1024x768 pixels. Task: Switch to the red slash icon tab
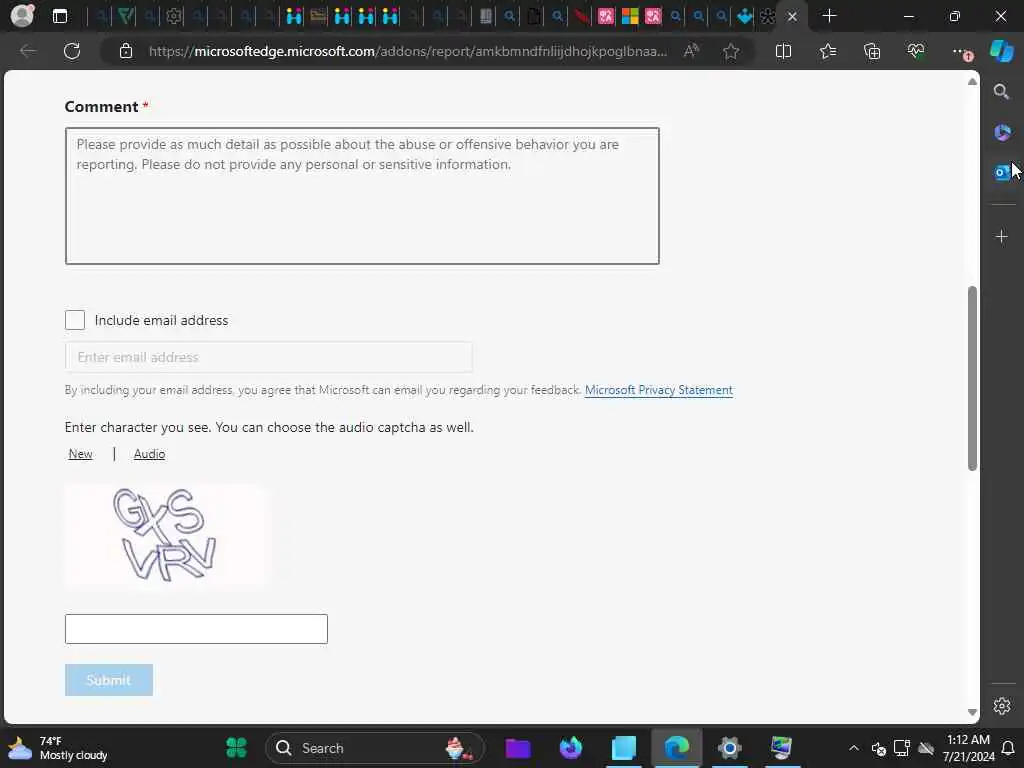[x=581, y=16]
